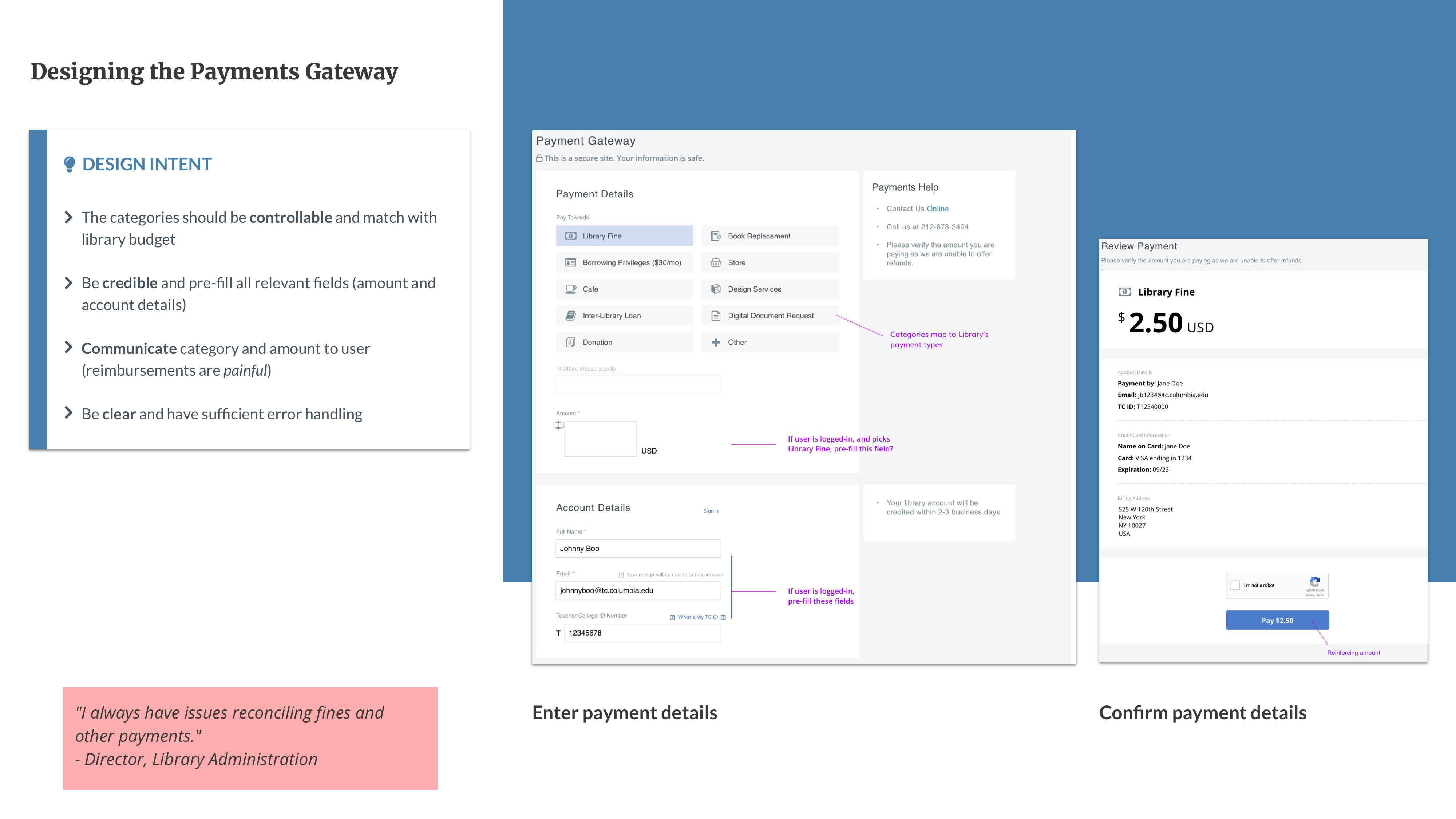Click the Amount input field
Screen dimensions: 1456x819
click(x=600, y=439)
